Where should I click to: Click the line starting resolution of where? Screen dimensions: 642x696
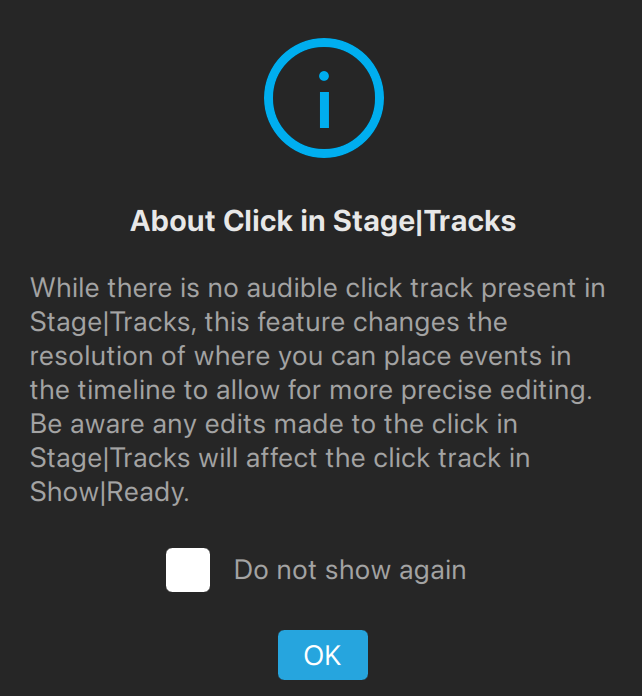tap(300, 356)
